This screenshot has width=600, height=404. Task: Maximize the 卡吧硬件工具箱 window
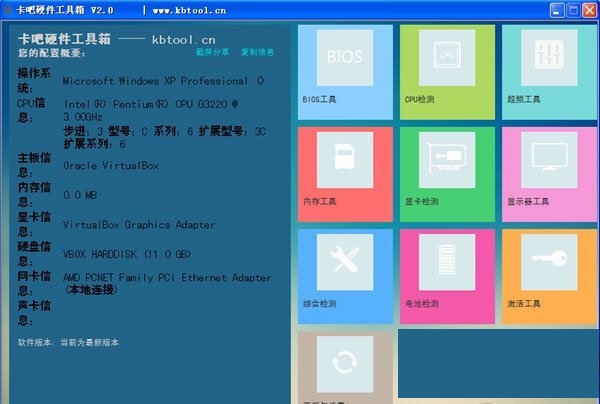pyautogui.click(x=573, y=10)
